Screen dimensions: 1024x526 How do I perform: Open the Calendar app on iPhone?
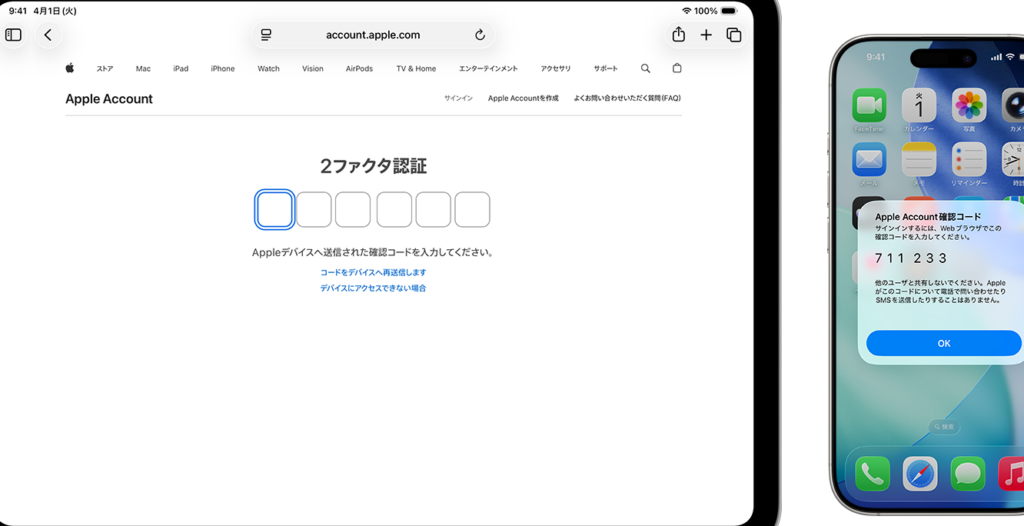[x=919, y=105]
